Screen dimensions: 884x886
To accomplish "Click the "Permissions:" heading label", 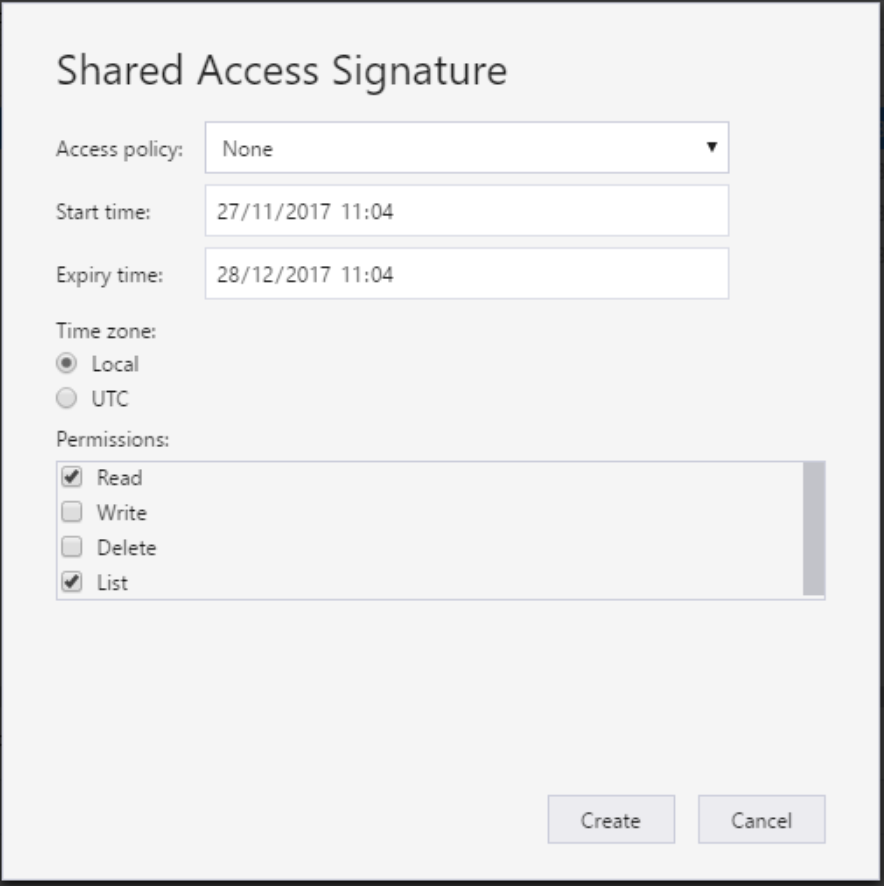I will pyautogui.click(x=112, y=440).
